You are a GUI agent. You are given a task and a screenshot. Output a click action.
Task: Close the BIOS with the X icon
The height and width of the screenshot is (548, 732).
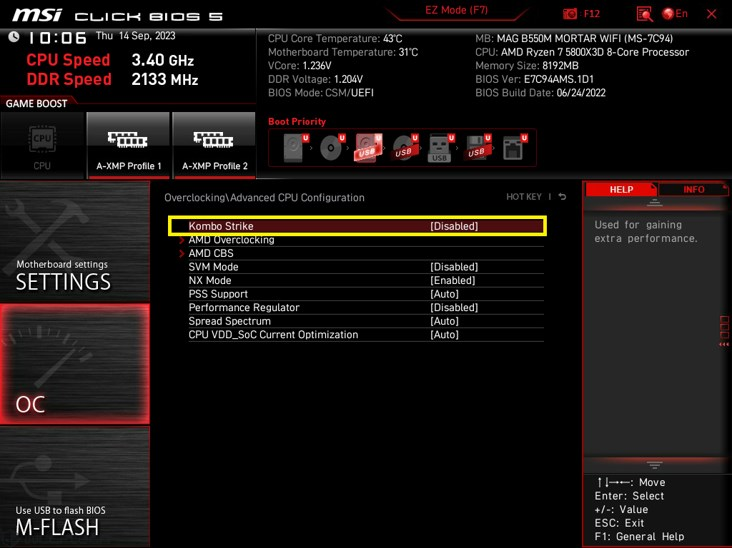click(x=711, y=14)
